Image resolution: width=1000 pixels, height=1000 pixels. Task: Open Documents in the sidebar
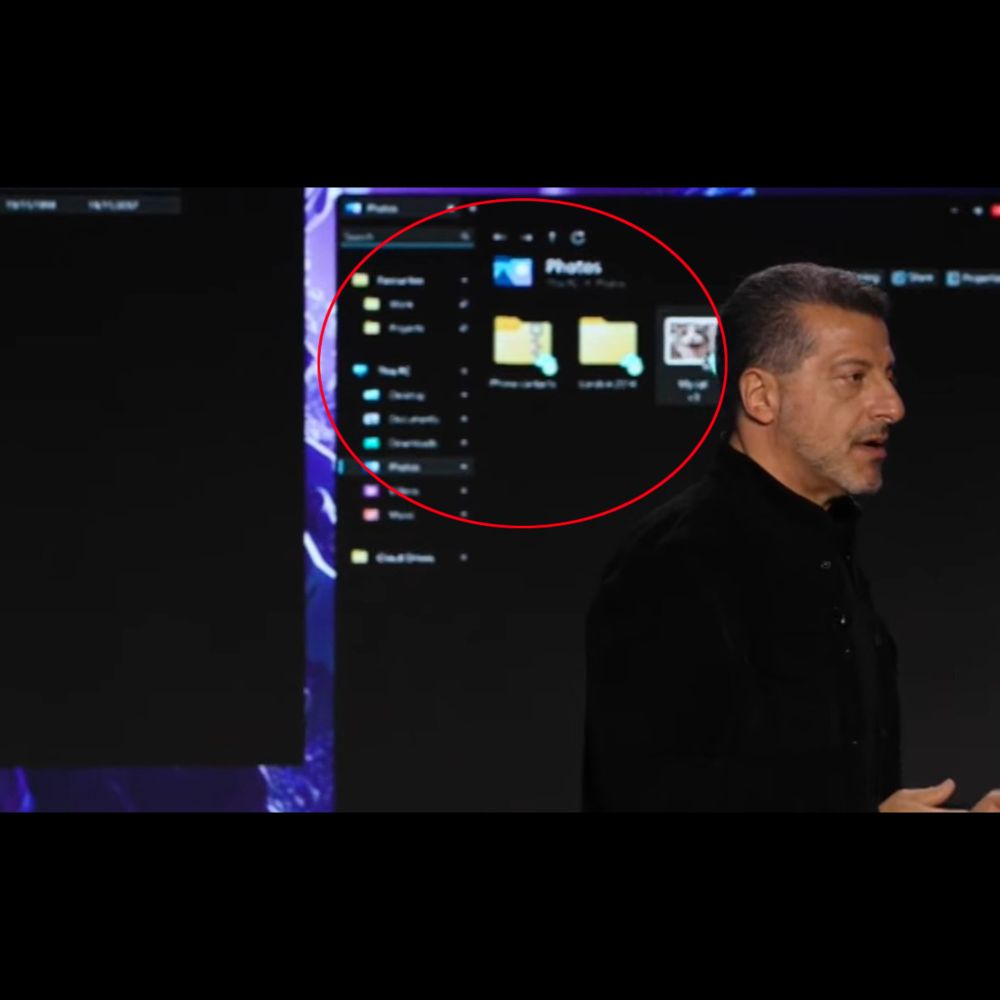click(414, 420)
